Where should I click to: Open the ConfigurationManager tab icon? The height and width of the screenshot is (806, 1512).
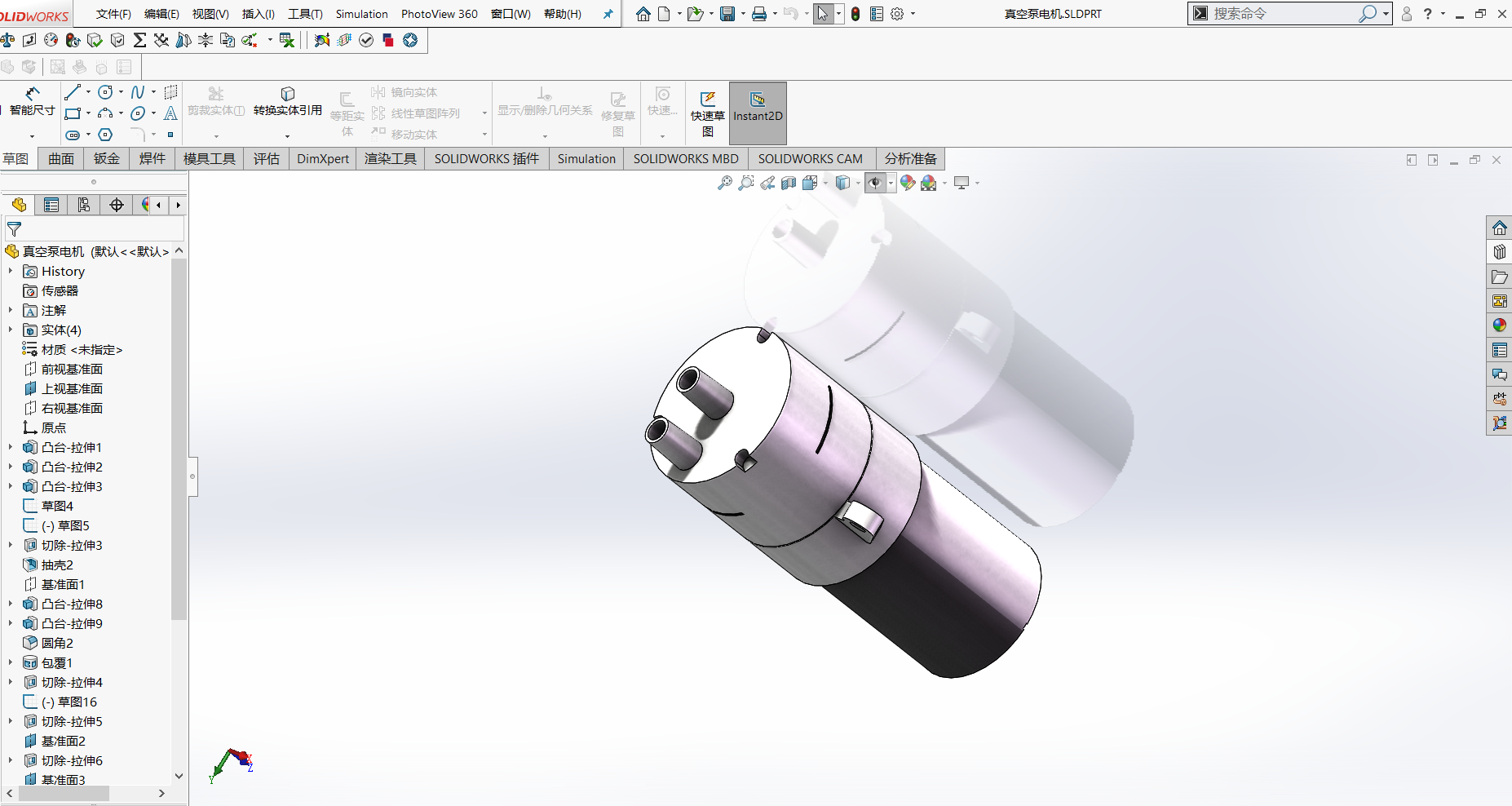[x=84, y=205]
